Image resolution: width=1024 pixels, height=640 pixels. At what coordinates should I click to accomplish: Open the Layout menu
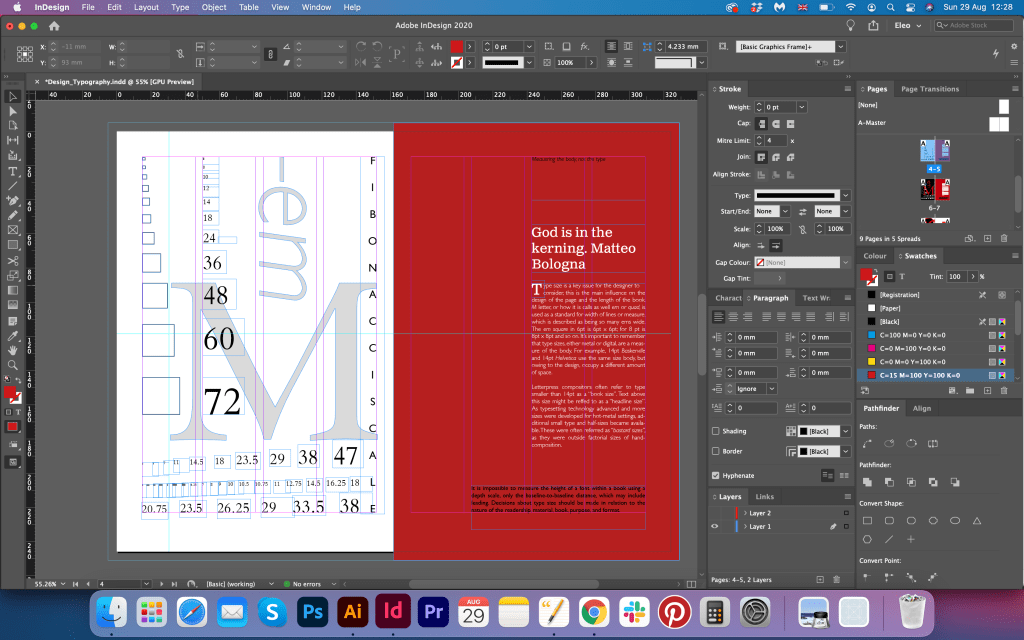146,7
